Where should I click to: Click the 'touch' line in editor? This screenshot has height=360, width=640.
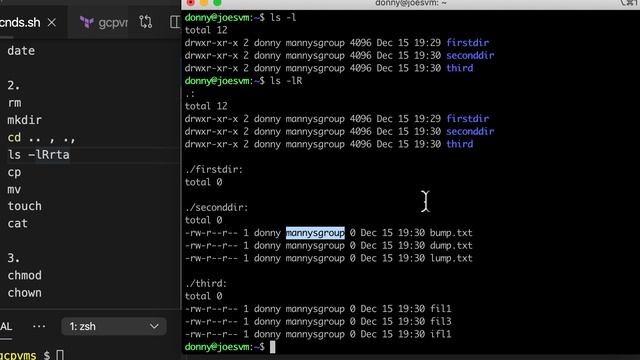(24, 206)
